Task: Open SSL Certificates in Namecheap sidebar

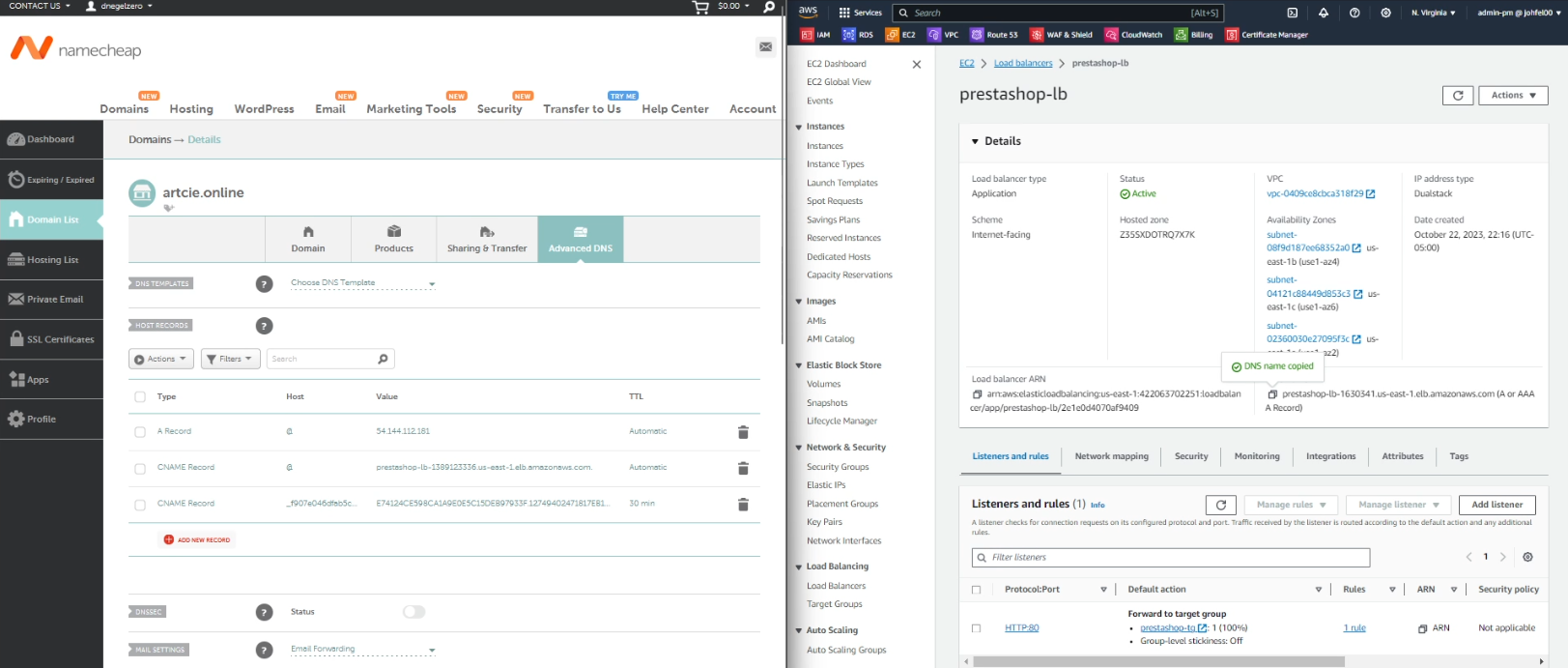Action: click(x=51, y=339)
